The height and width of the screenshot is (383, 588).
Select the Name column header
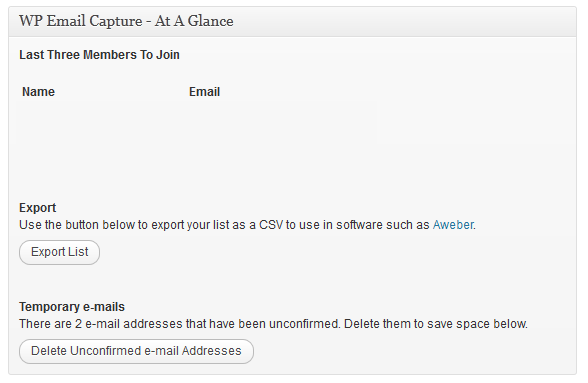point(38,92)
